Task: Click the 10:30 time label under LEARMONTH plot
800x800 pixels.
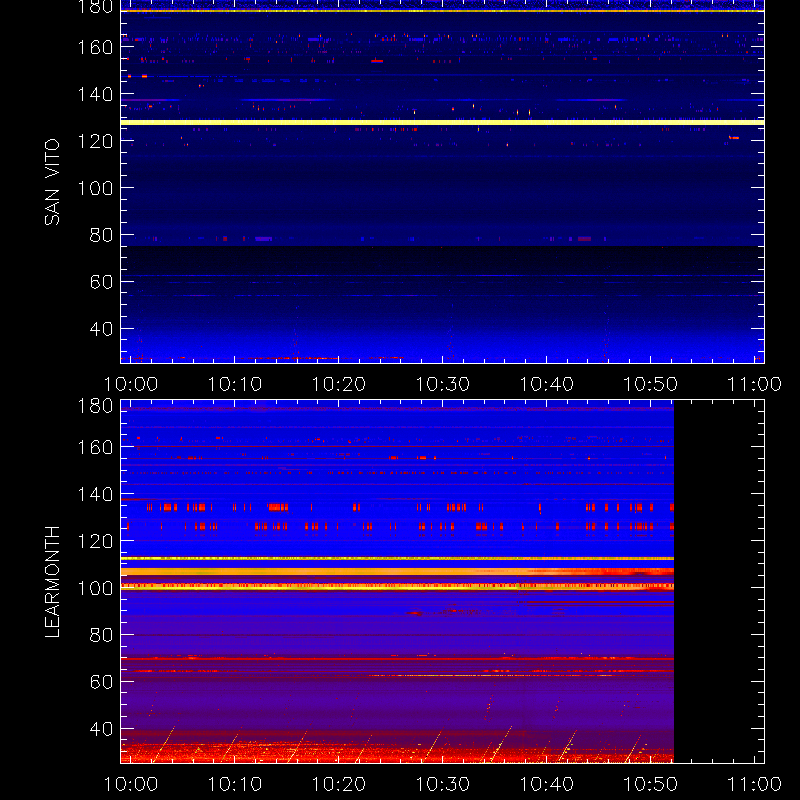Action: (443, 784)
